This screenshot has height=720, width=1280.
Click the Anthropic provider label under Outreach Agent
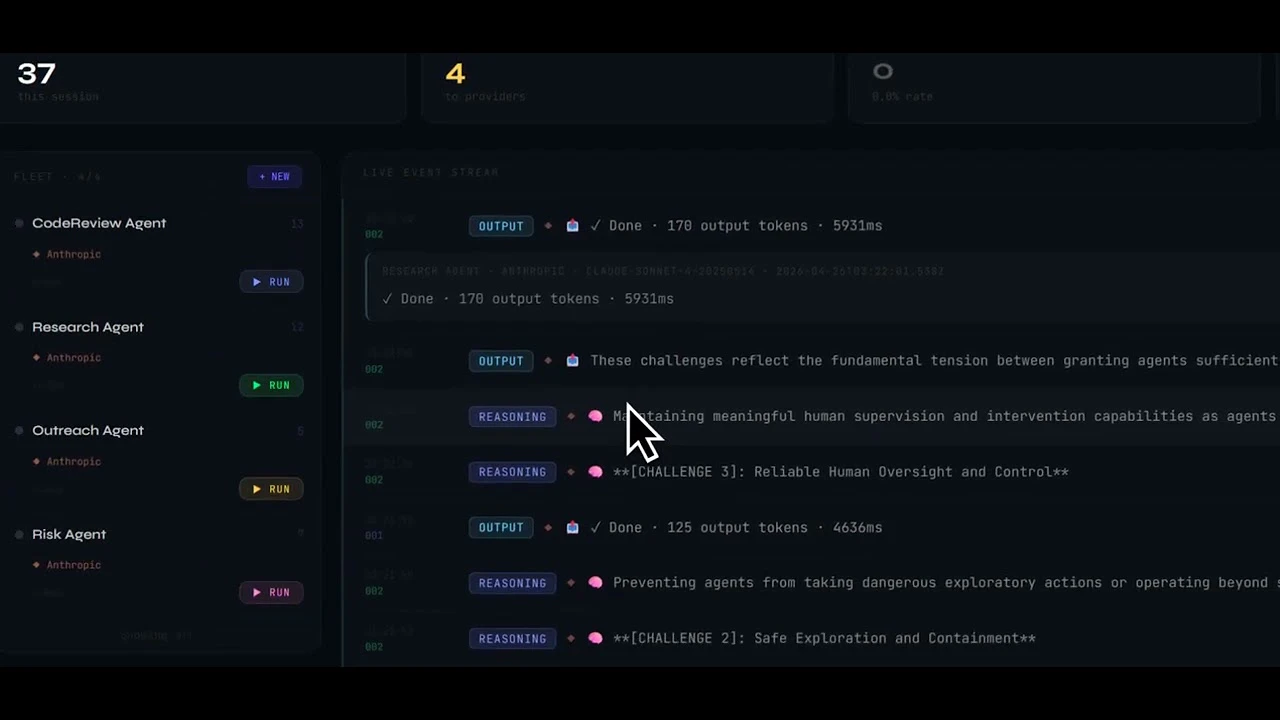click(73, 461)
